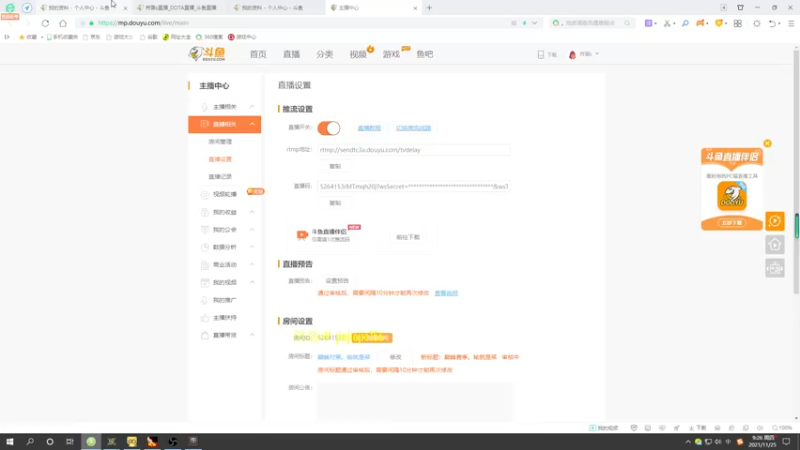Click the green 360 browser taskbar icon
800x450 pixels.
click(91, 441)
